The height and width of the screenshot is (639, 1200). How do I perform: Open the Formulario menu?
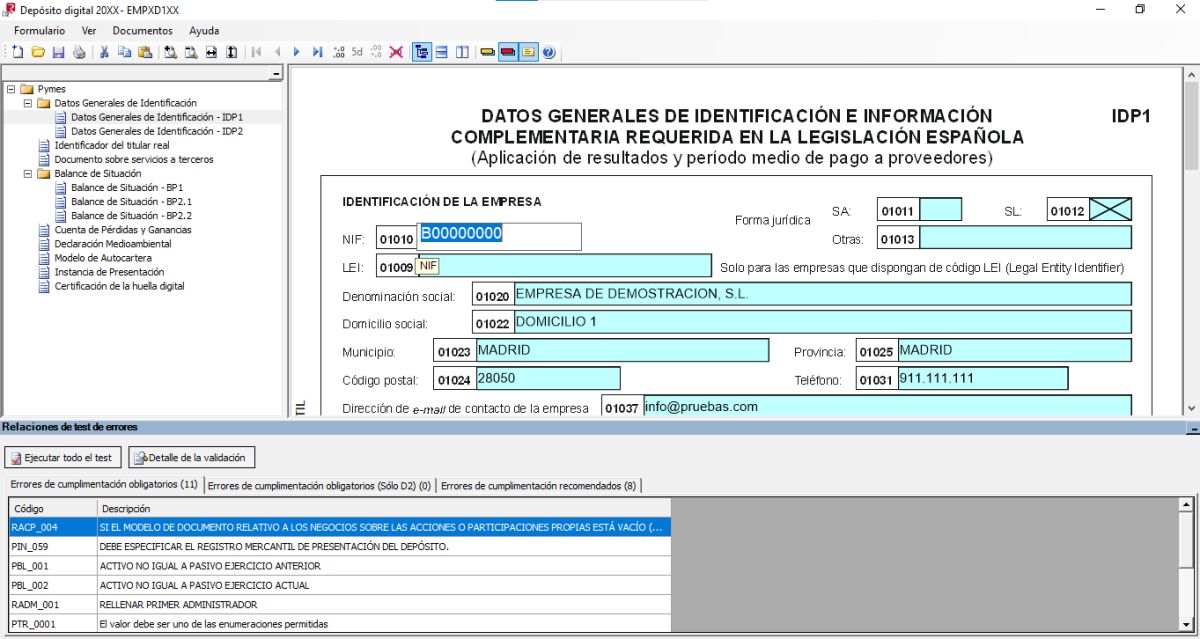[x=39, y=31]
